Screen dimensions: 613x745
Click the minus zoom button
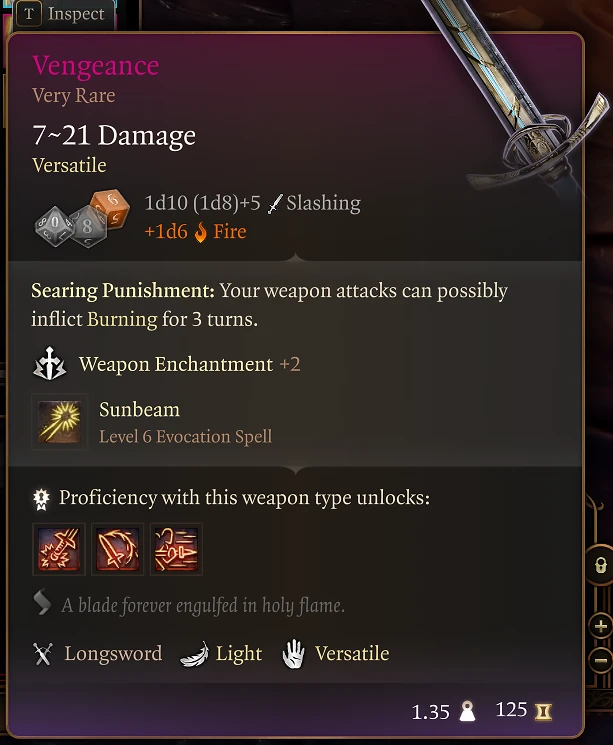click(601, 660)
